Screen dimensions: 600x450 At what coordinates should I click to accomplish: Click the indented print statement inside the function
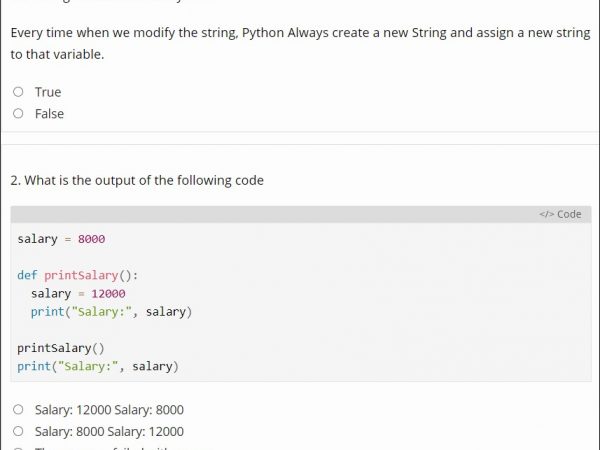[x=111, y=312]
